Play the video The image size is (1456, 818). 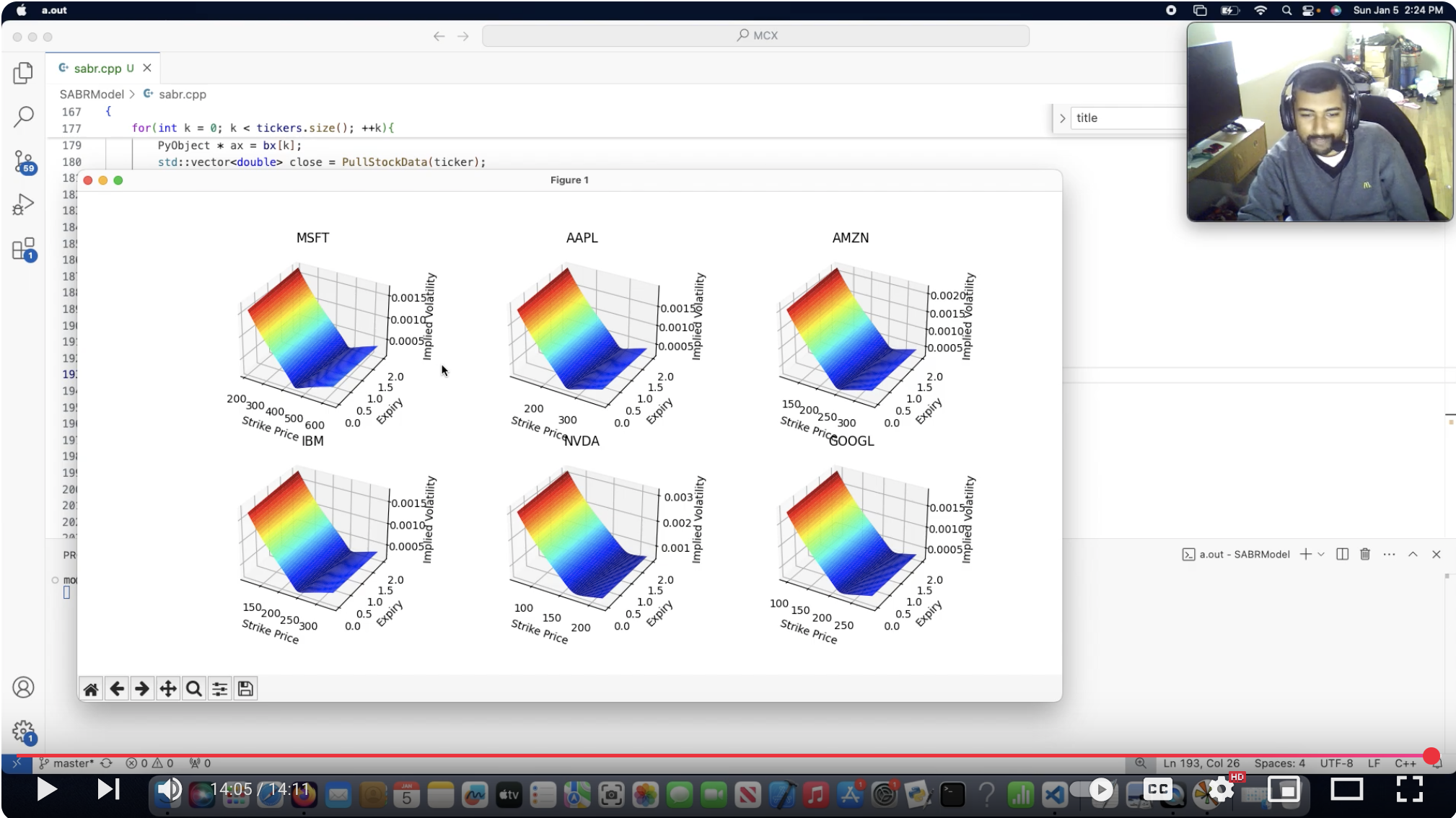click(x=46, y=789)
